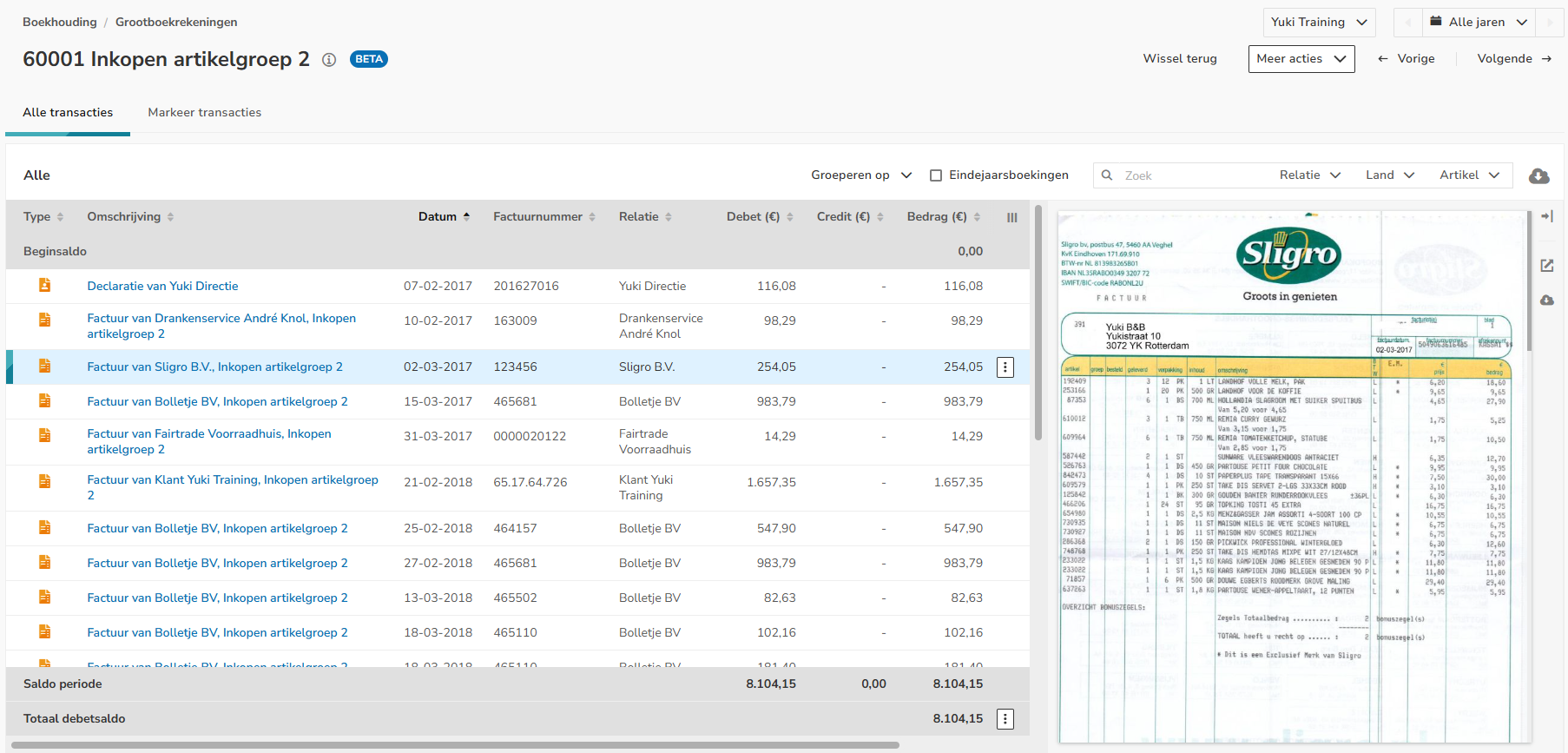The image size is (1568, 753).
Task: Click the info icon beside the account title
Action: click(329, 60)
